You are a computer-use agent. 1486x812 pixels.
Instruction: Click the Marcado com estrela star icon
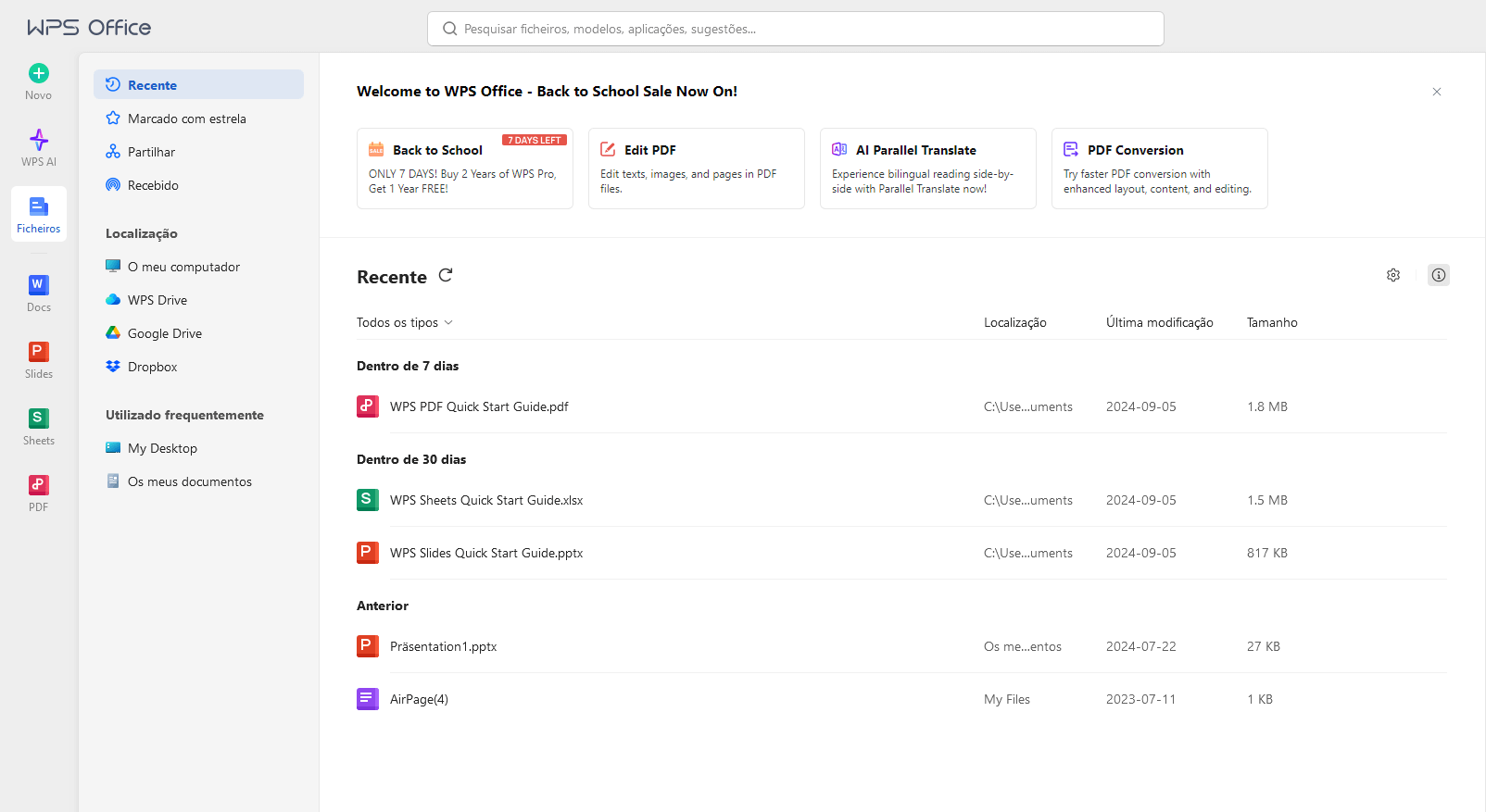tap(113, 119)
